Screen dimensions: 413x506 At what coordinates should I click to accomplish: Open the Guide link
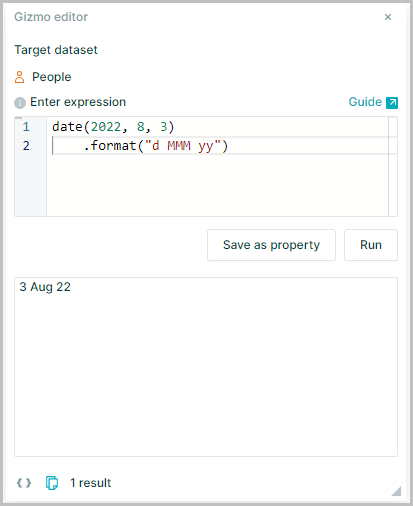click(365, 102)
